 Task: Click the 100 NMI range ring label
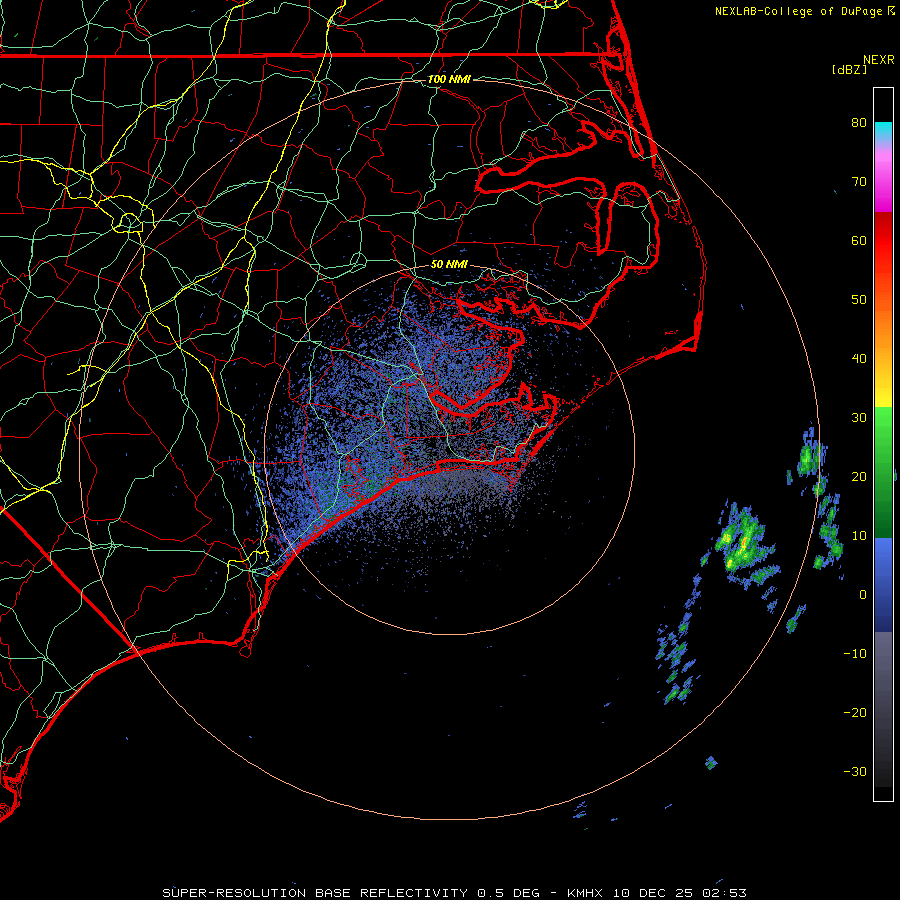(x=449, y=79)
